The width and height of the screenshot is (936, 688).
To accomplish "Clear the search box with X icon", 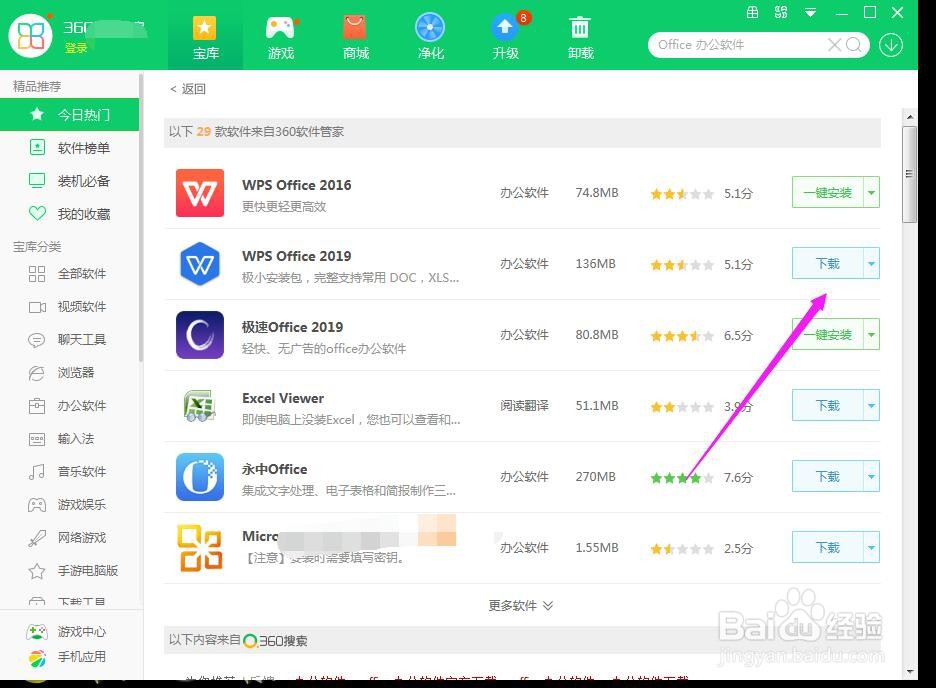I will pos(835,45).
